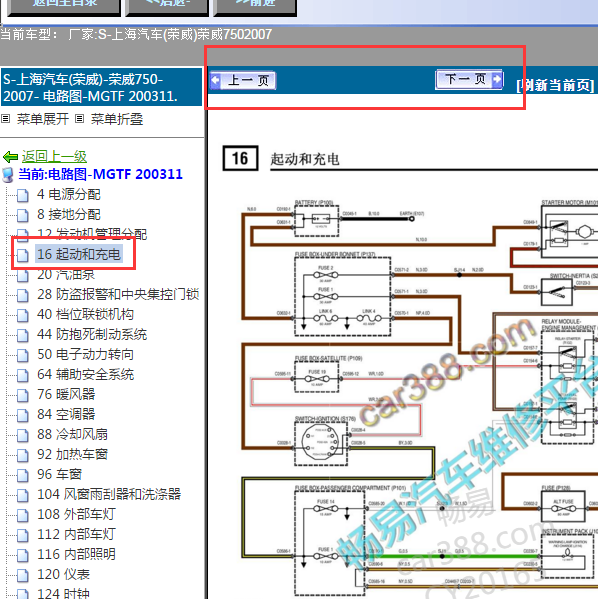598x599 pixels.
Task: Click the 菜单折叠 list icon
Action: coord(79,119)
